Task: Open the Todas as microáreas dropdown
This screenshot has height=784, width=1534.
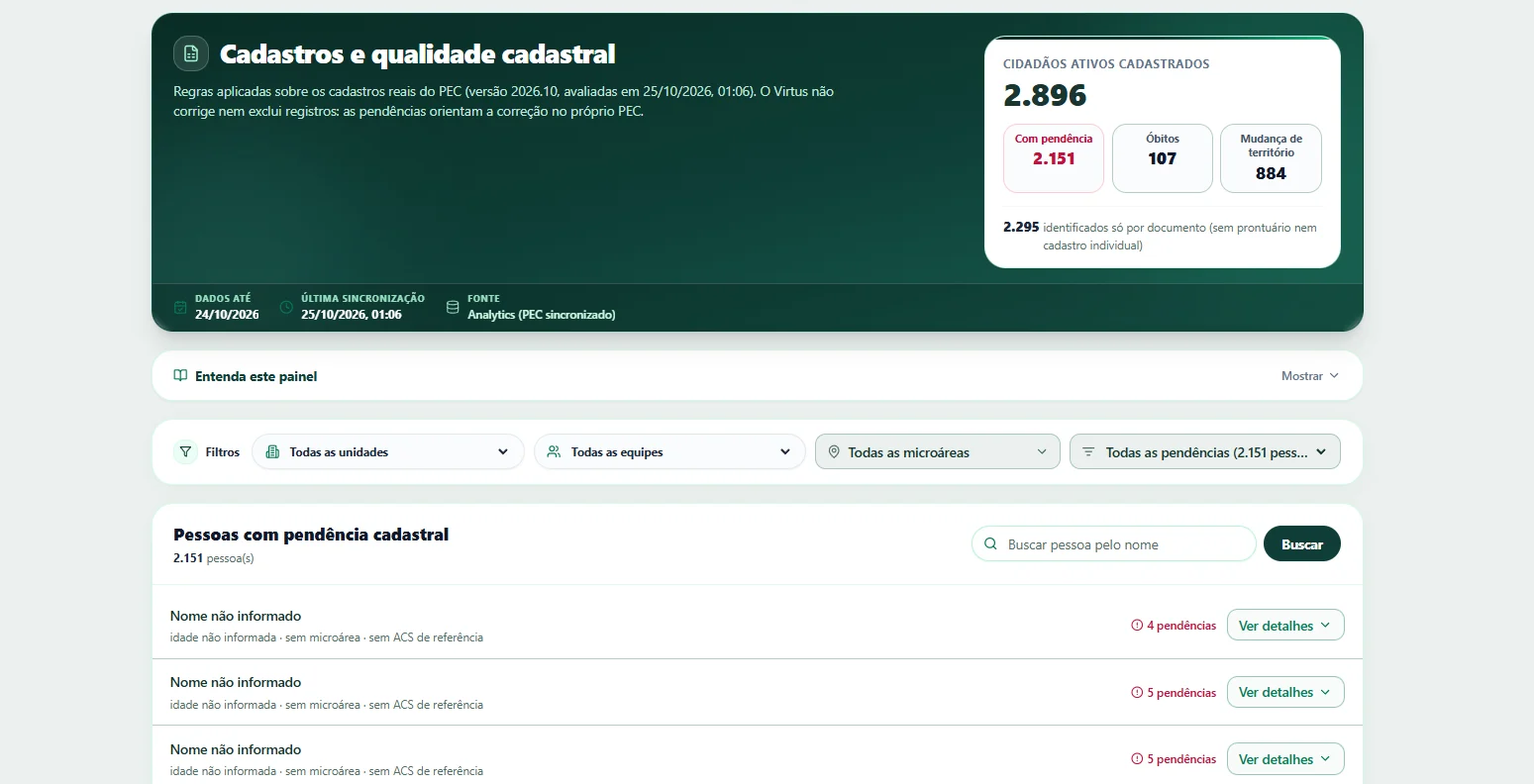Action: (x=937, y=452)
